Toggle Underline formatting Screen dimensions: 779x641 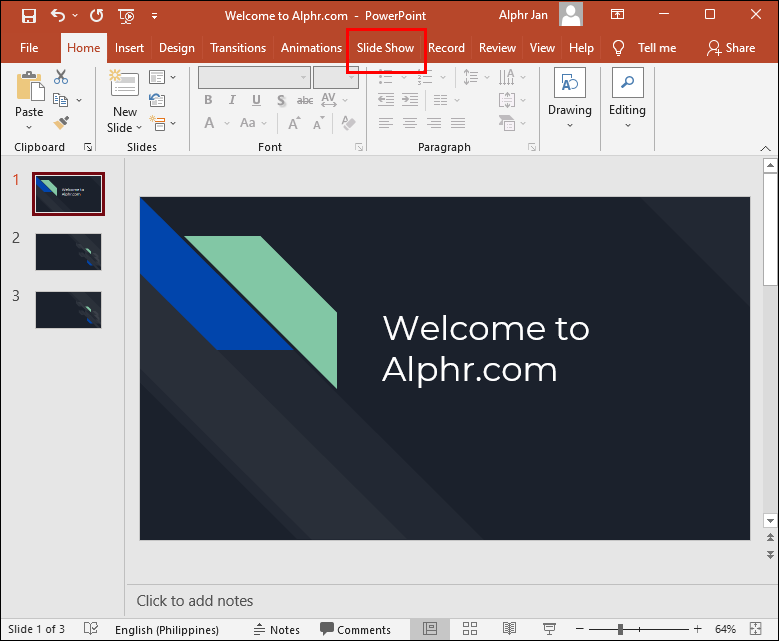pyautogui.click(x=256, y=100)
